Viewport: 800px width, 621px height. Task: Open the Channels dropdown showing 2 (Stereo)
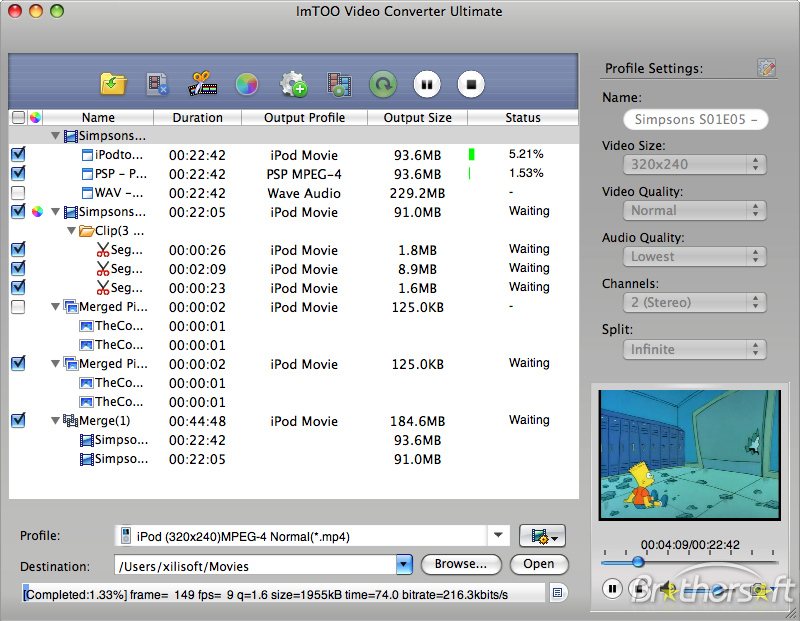point(694,302)
